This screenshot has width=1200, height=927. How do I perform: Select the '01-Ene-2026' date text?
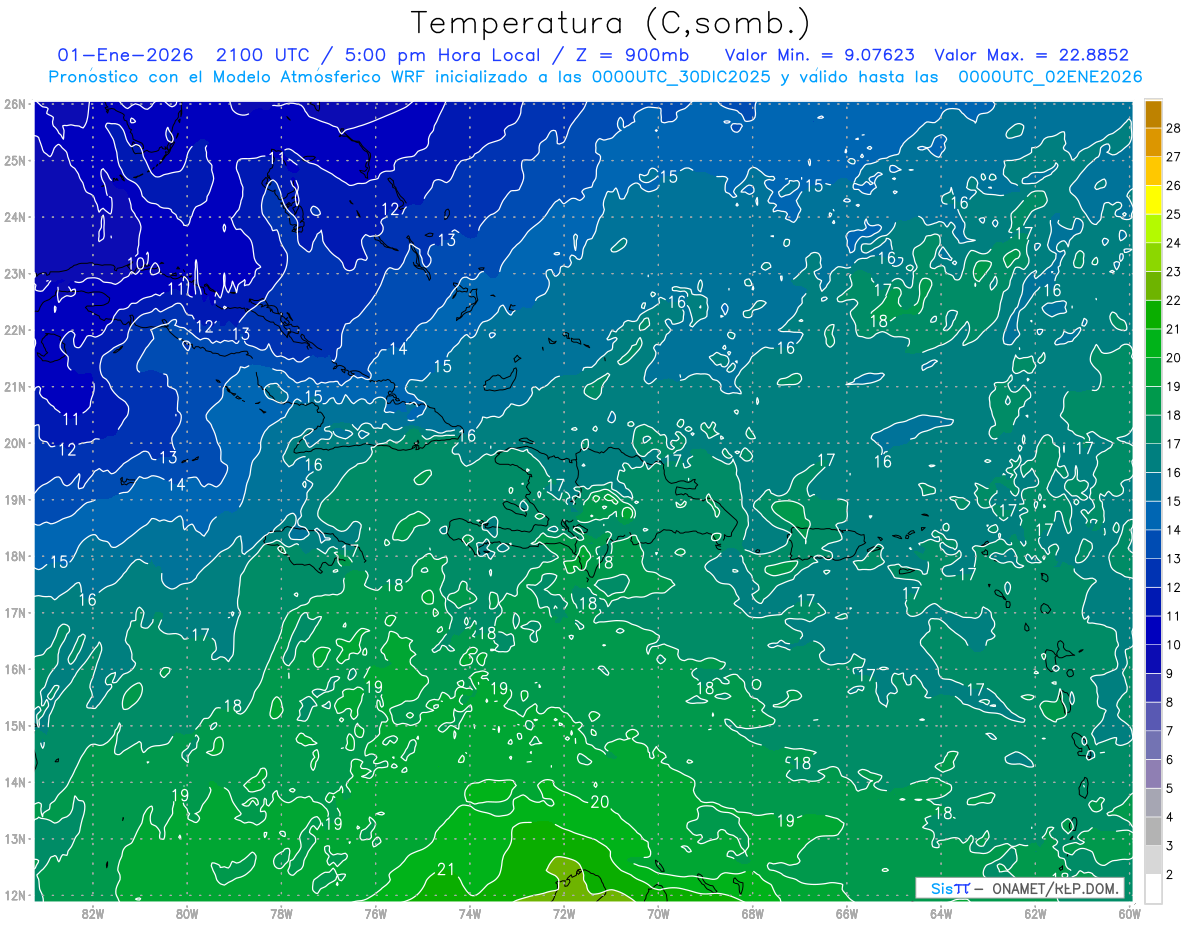coord(127,56)
